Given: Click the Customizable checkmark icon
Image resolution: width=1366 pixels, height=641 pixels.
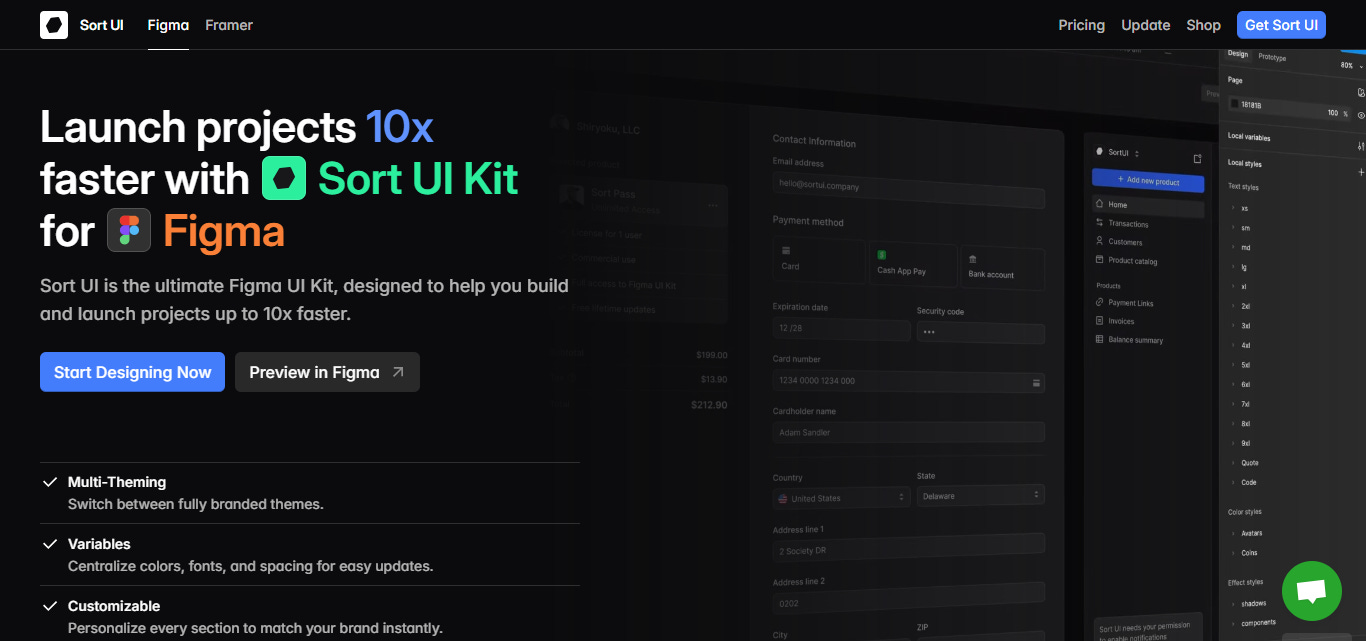Looking at the screenshot, I should [x=50, y=606].
